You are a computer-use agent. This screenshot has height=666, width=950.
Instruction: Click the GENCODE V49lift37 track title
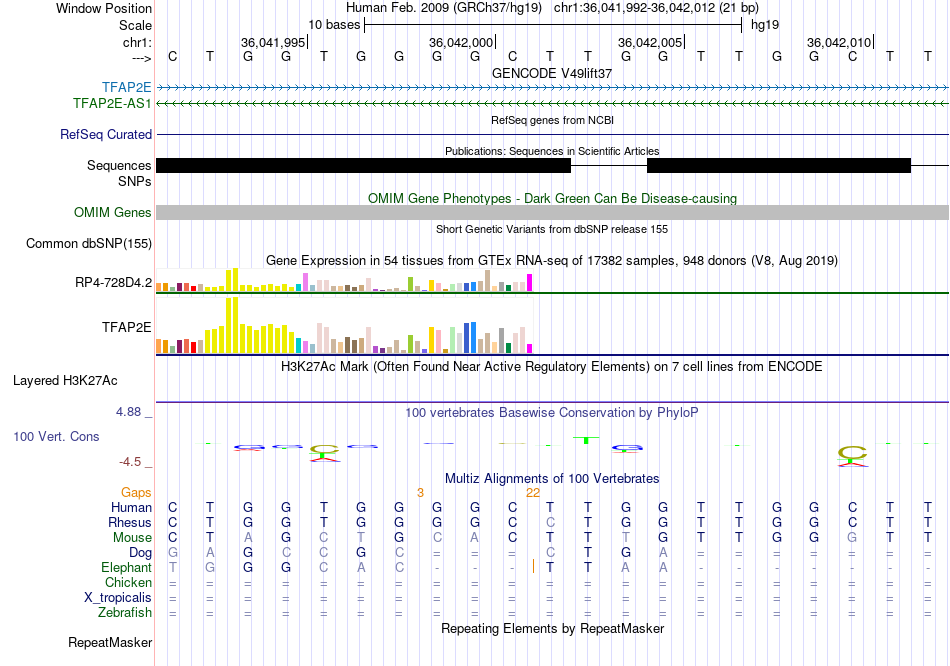coord(552,73)
